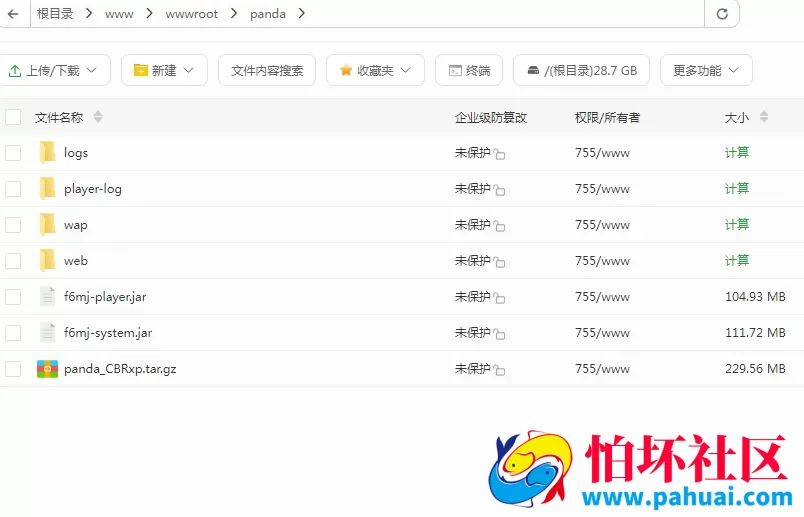This screenshot has width=804, height=517.
Task: Expand chevron after wwwroot breadcrumb
Action: 234,13
